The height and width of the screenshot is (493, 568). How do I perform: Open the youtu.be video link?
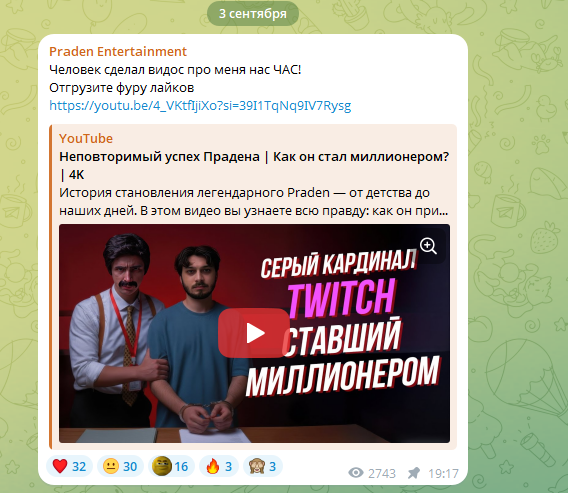[x=200, y=105]
